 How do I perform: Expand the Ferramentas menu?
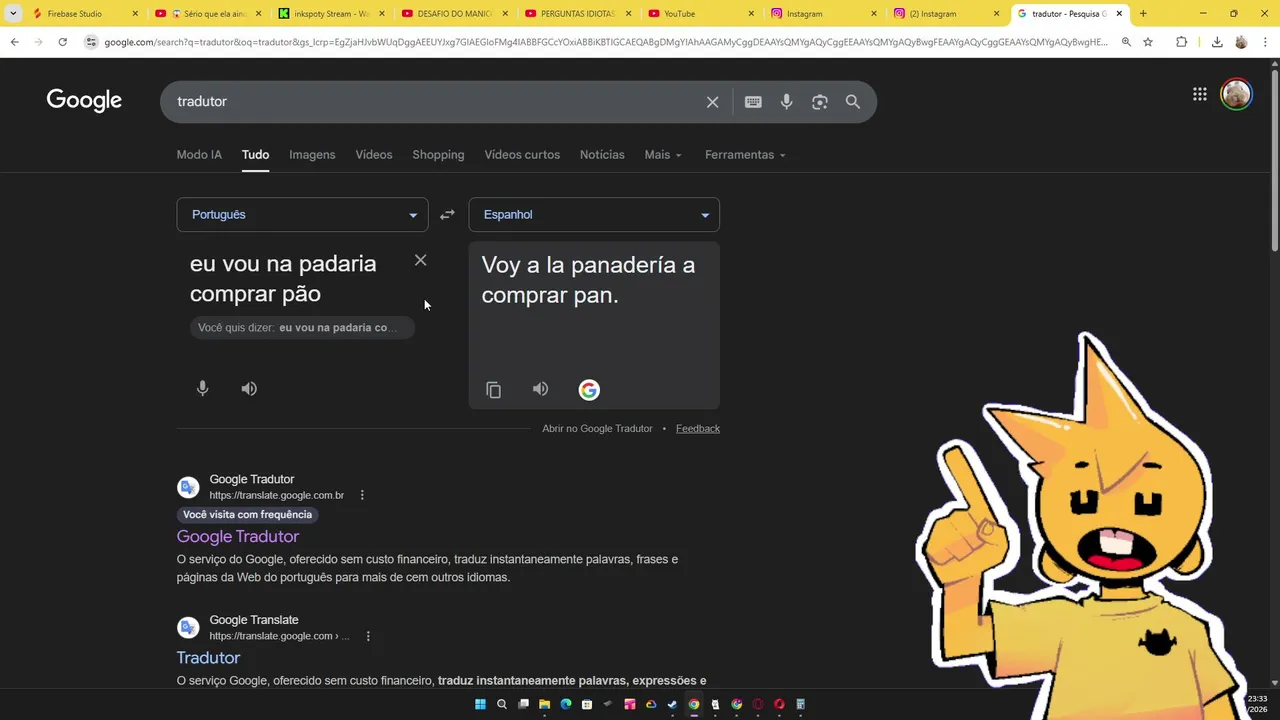[x=745, y=155]
